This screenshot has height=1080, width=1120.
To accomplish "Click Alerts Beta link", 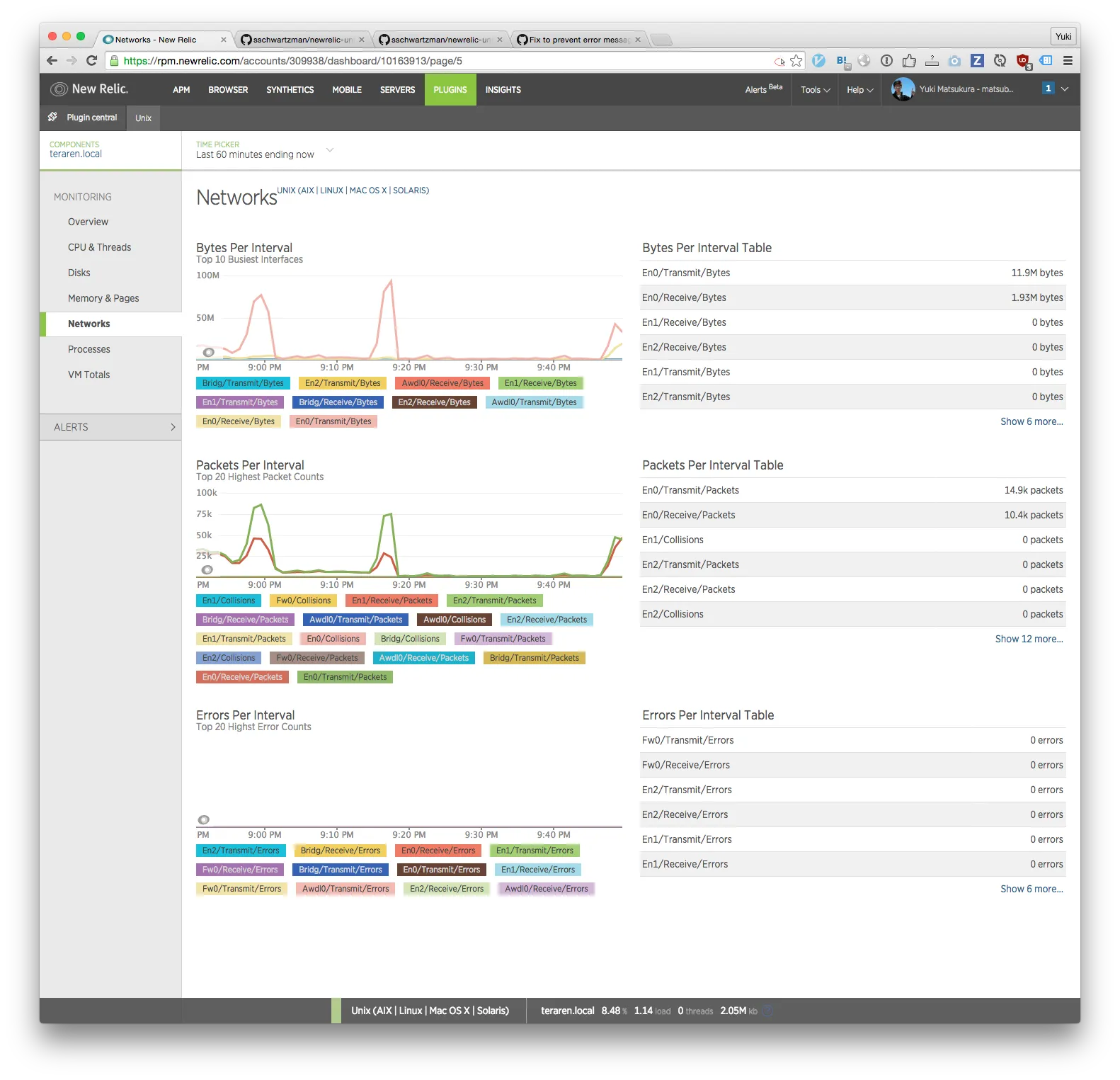I will [763, 89].
